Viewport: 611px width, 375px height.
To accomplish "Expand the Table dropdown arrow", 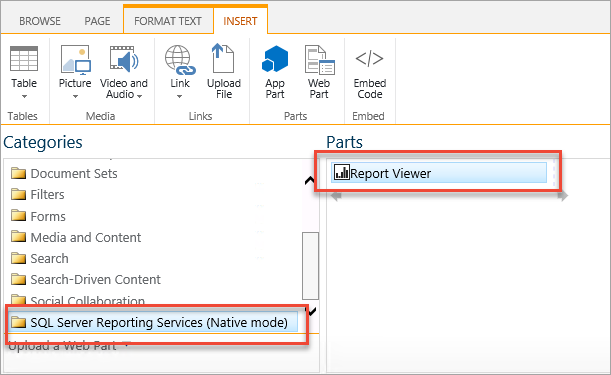I will [24, 96].
